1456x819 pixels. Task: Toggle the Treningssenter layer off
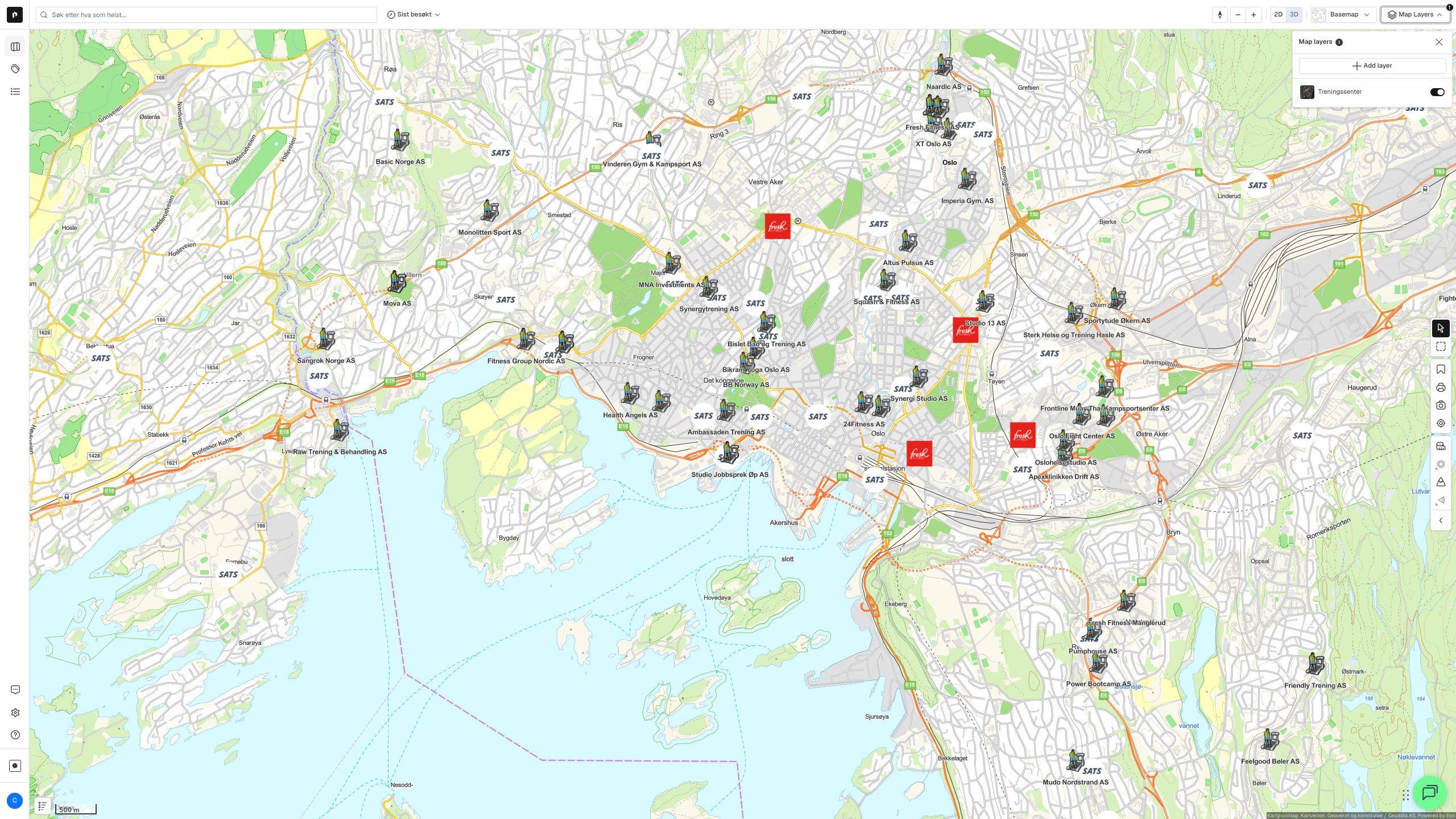(x=1437, y=92)
